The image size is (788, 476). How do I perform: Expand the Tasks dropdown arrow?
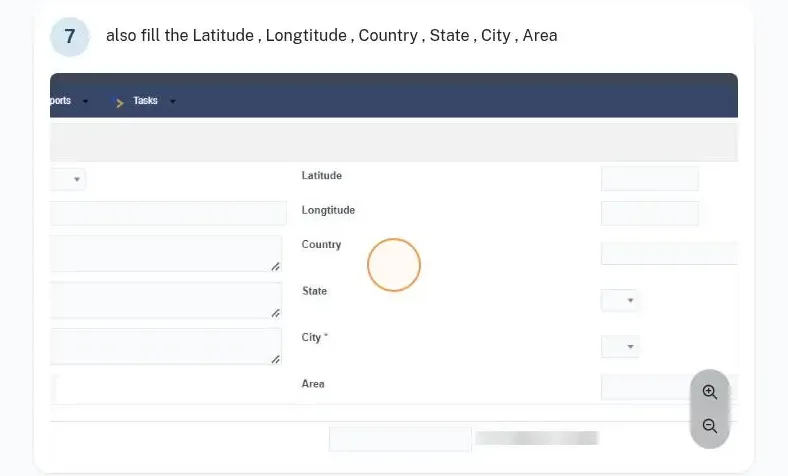pos(173,102)
